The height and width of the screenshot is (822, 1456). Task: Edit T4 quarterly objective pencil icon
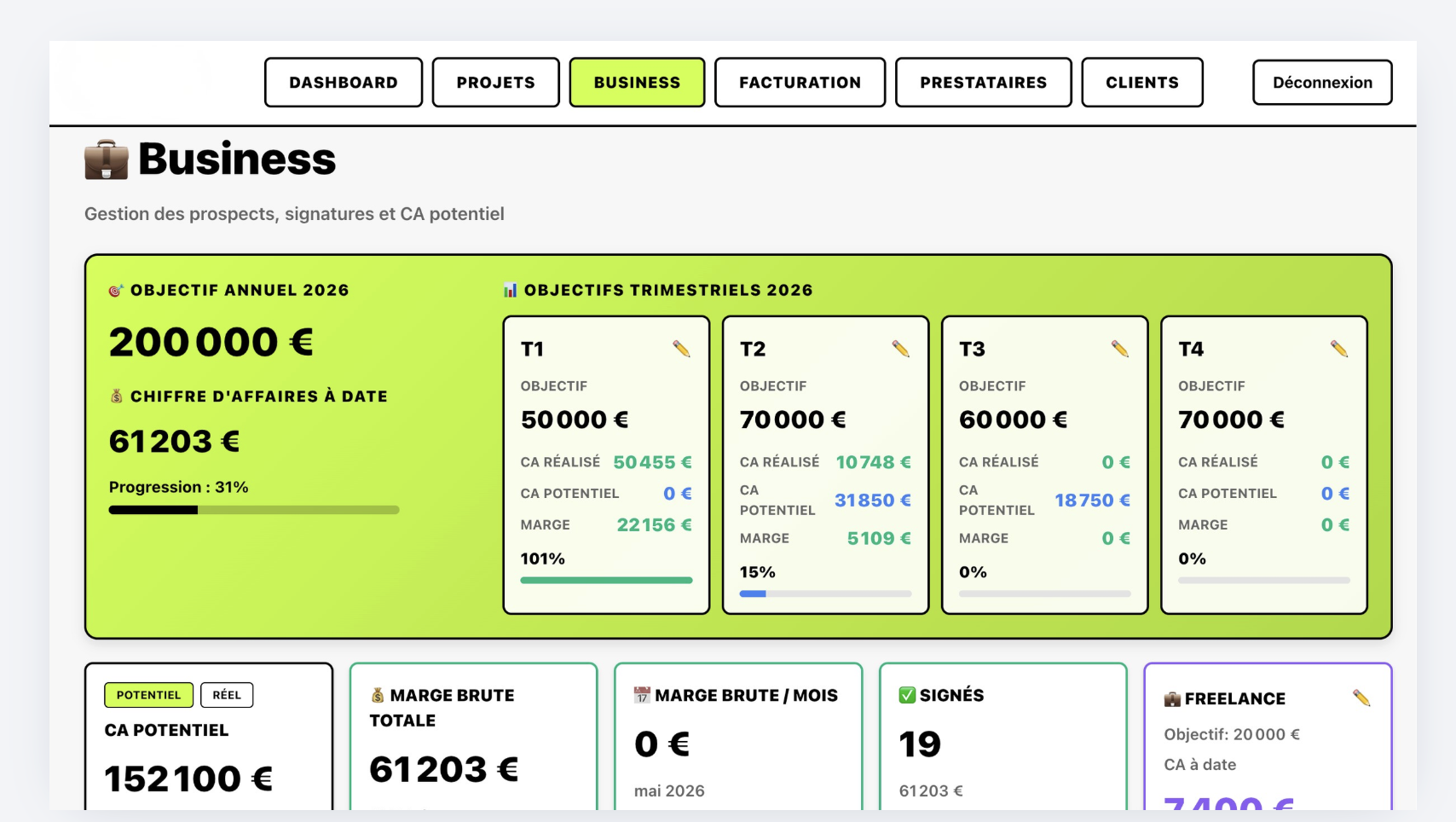point(1339,349)
